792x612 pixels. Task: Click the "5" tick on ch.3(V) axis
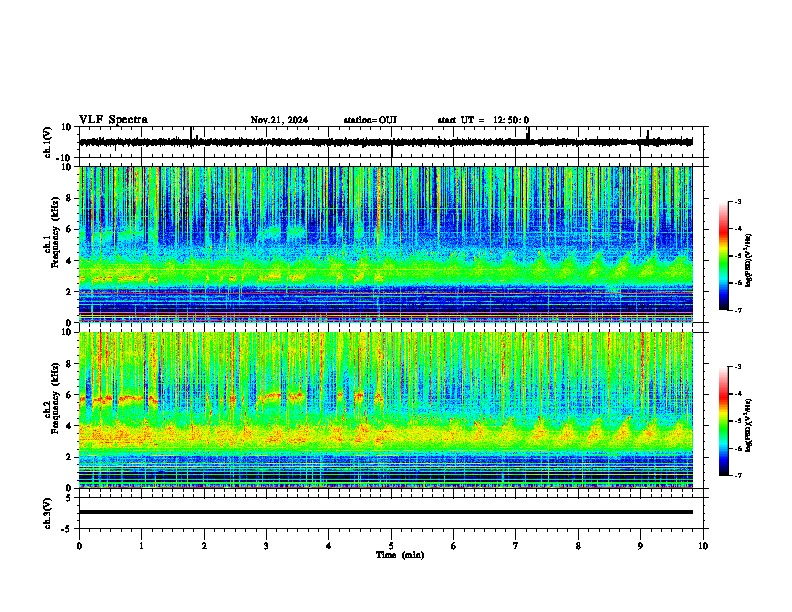(70, 497)
